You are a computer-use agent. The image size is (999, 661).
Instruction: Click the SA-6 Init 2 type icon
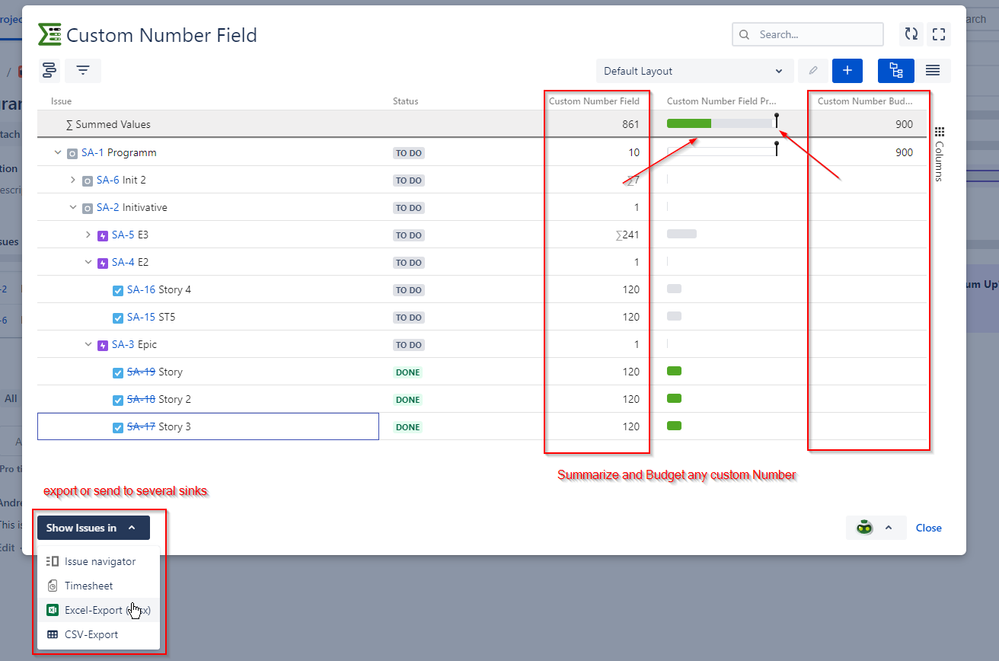[x=88, y=181]
